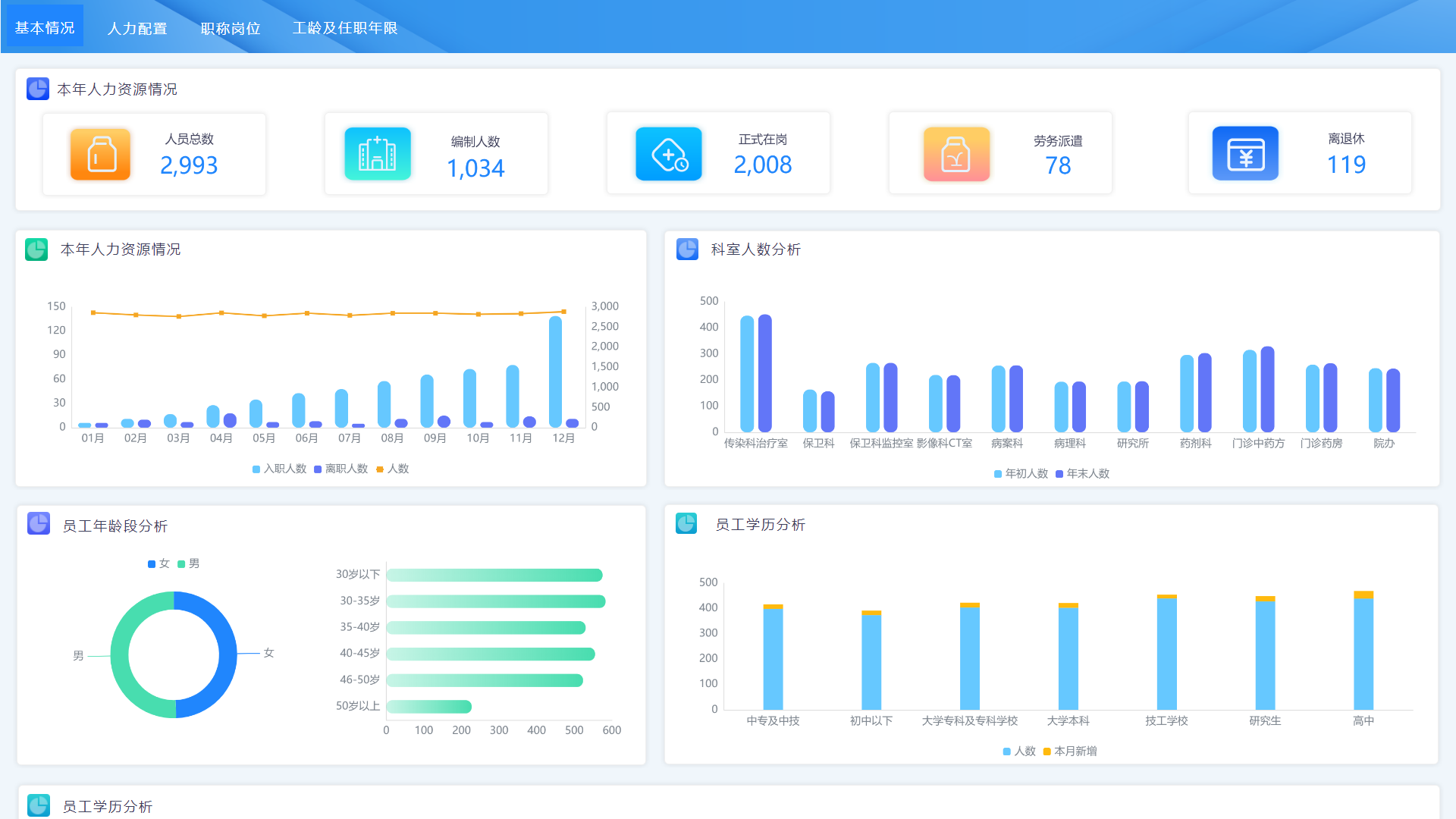Click the 影像科CT室 axis label
Screen dimensions: 1456x819
944,443
